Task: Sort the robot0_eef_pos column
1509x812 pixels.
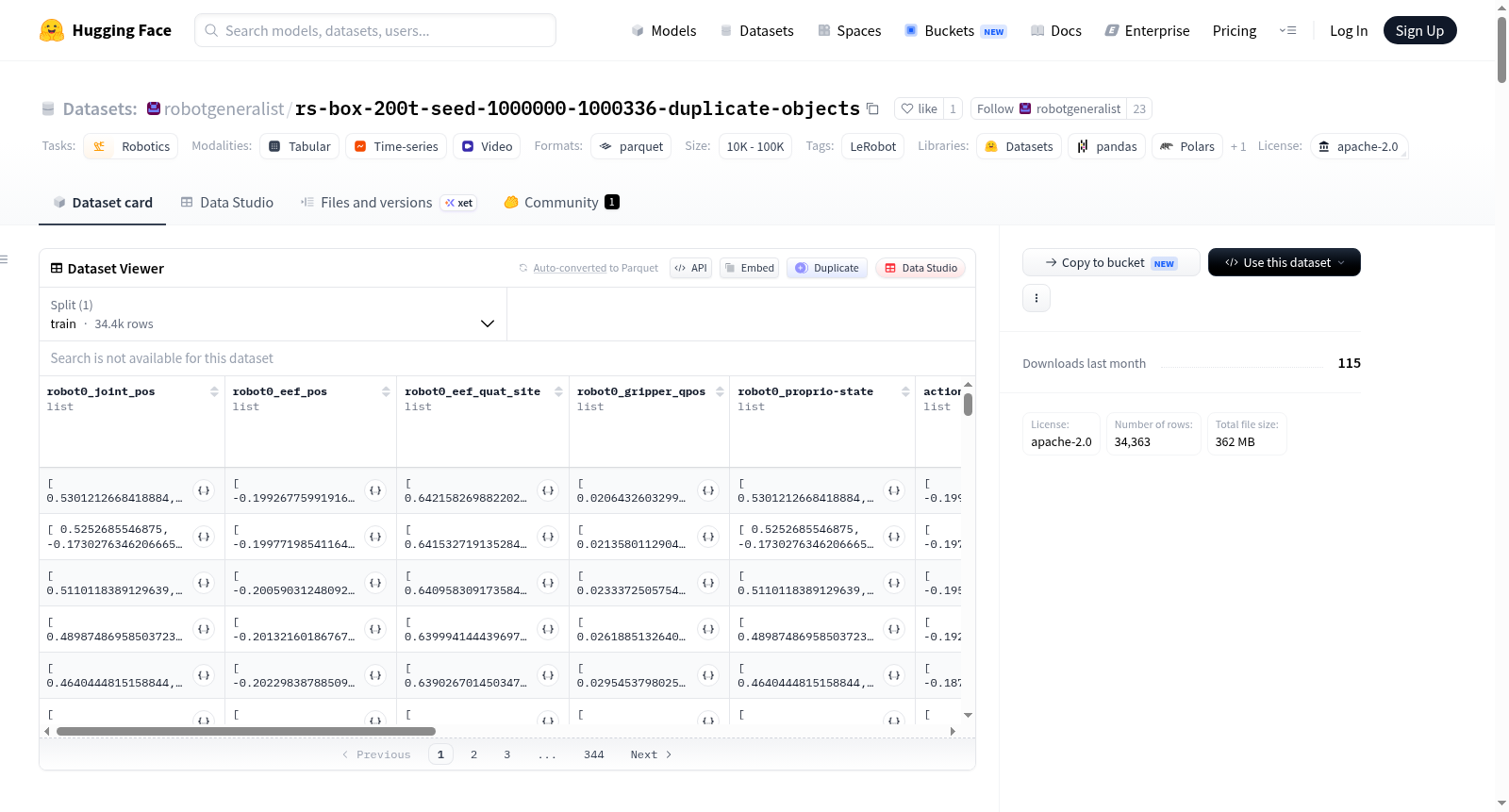Action: click(386, 391)
